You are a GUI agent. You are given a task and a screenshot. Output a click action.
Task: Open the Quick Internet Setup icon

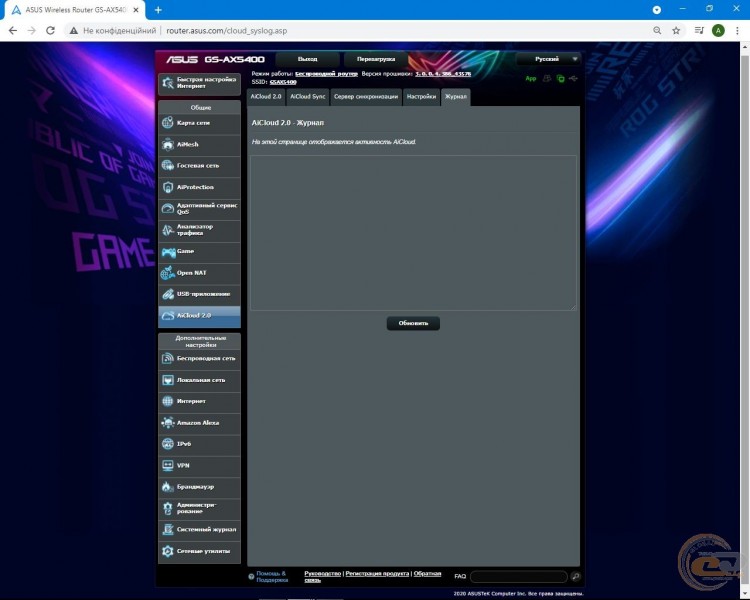167,83
